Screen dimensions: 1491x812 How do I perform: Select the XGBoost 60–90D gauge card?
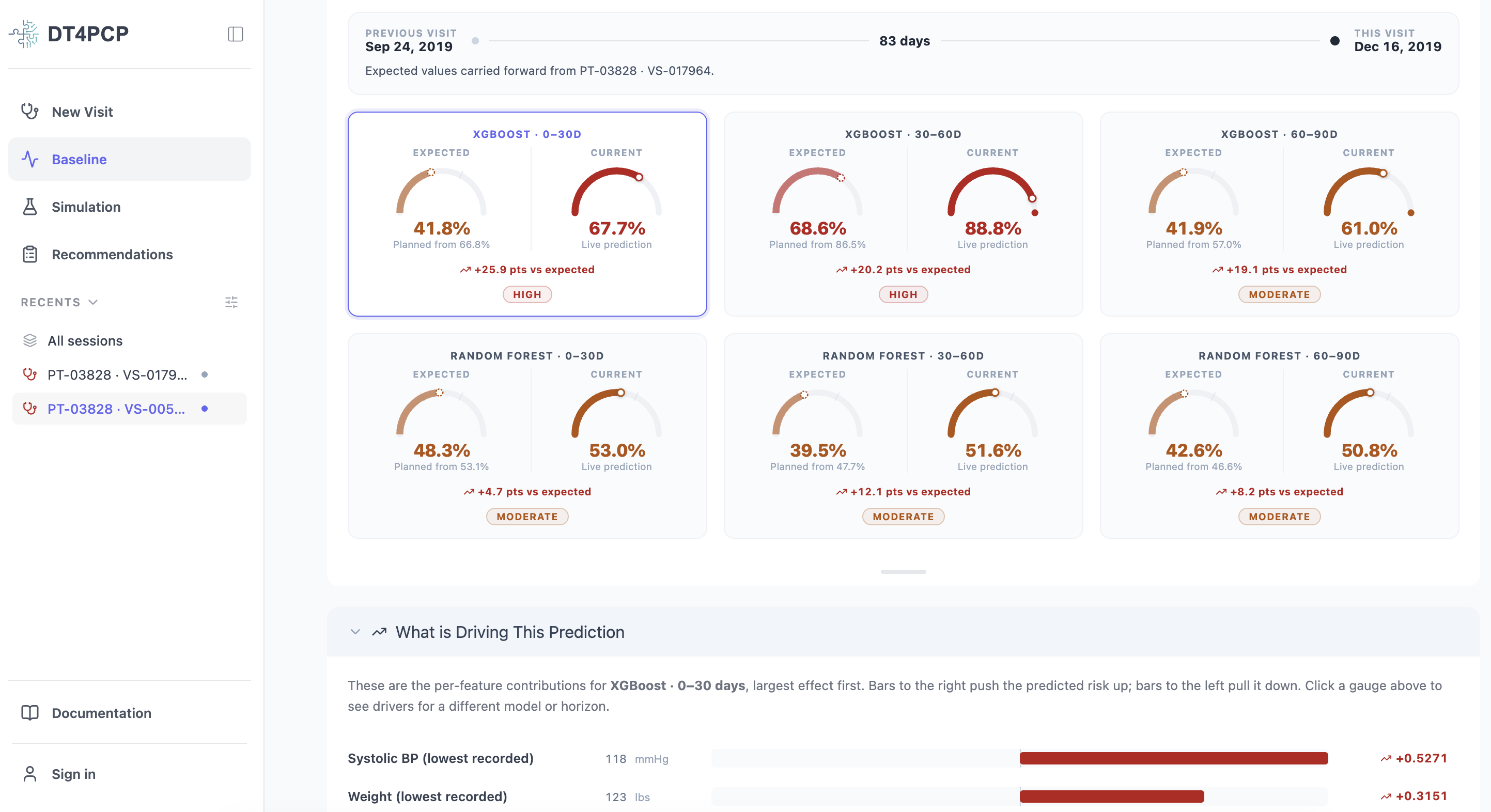[x=1279, y=214]
